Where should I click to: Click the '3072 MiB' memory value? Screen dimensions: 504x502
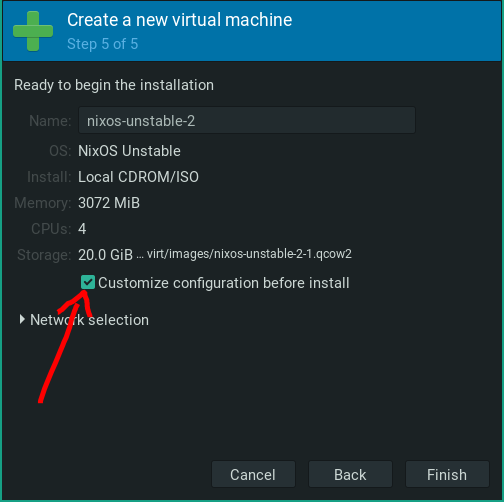(x=109, y=203)
